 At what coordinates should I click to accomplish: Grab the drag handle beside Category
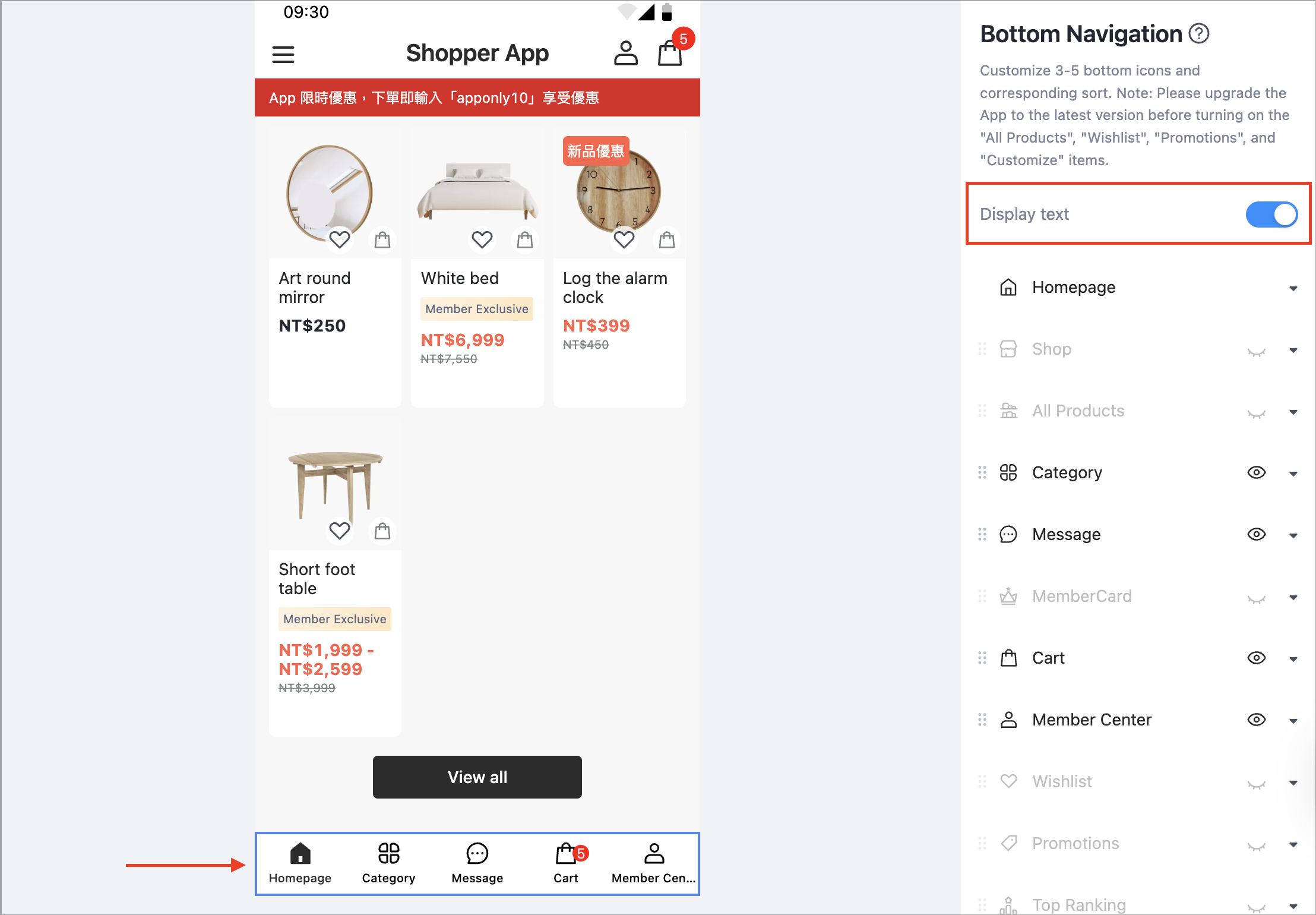point(982,473)
